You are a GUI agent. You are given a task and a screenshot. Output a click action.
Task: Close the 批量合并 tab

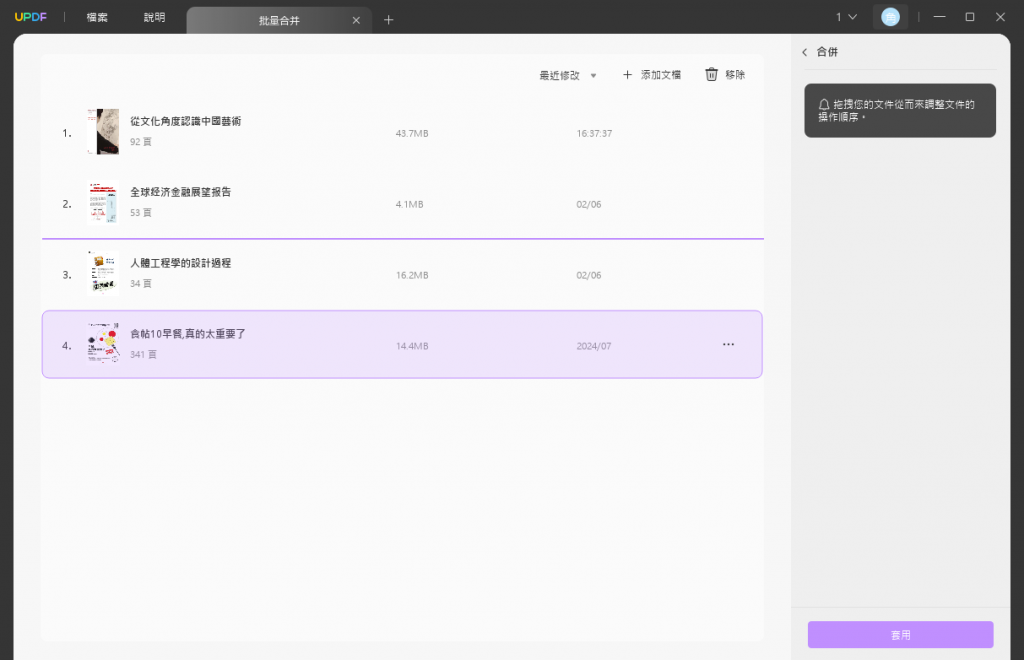[356, 20]
